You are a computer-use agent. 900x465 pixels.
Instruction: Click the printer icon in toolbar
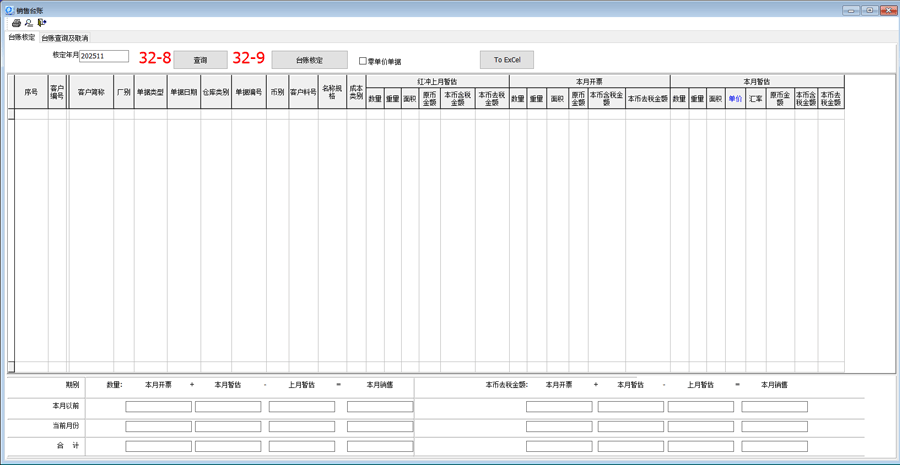16,23
